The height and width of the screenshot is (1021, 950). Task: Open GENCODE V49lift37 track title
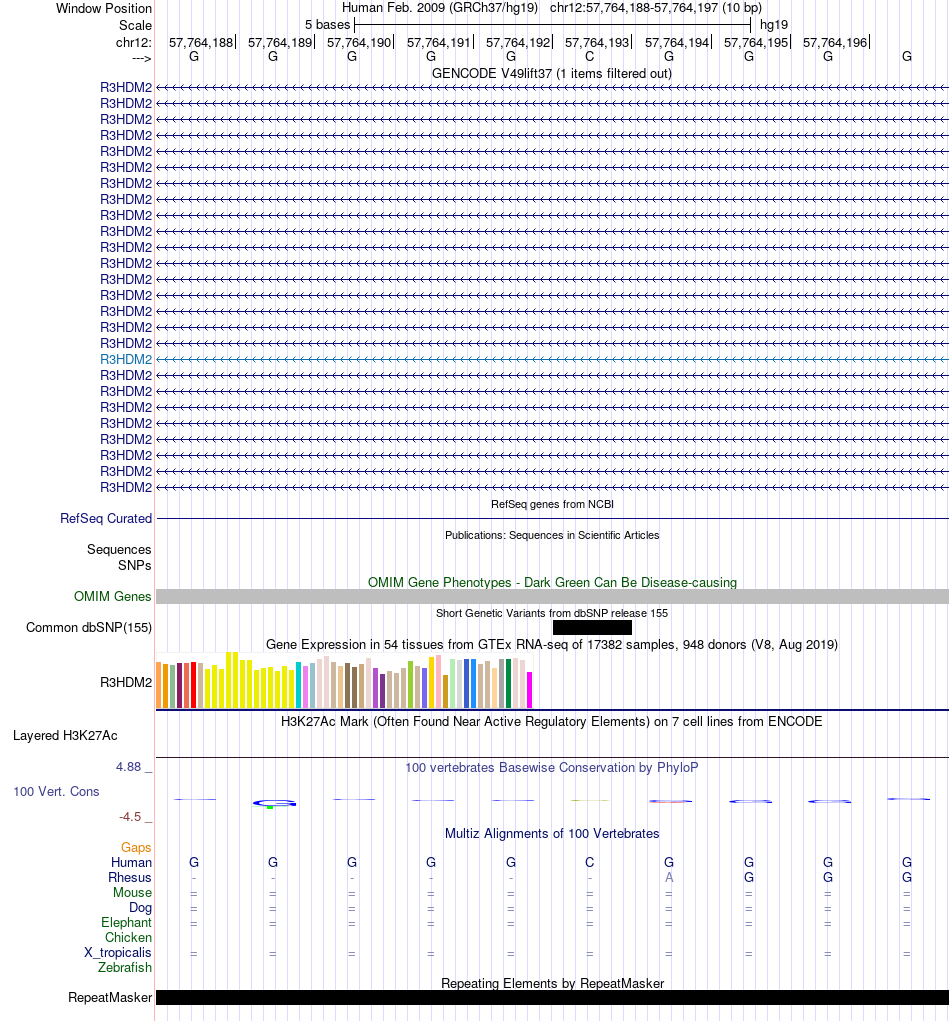tap(552, 74)
